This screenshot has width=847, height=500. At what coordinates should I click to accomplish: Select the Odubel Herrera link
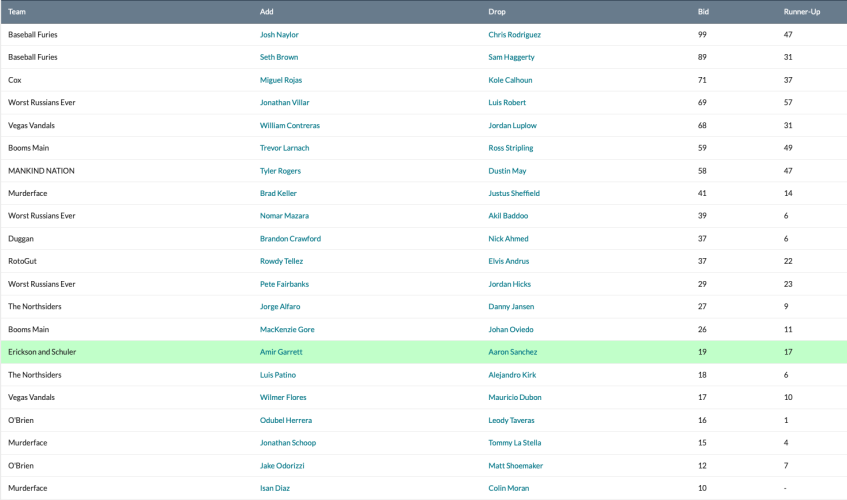tap(286, 420)
